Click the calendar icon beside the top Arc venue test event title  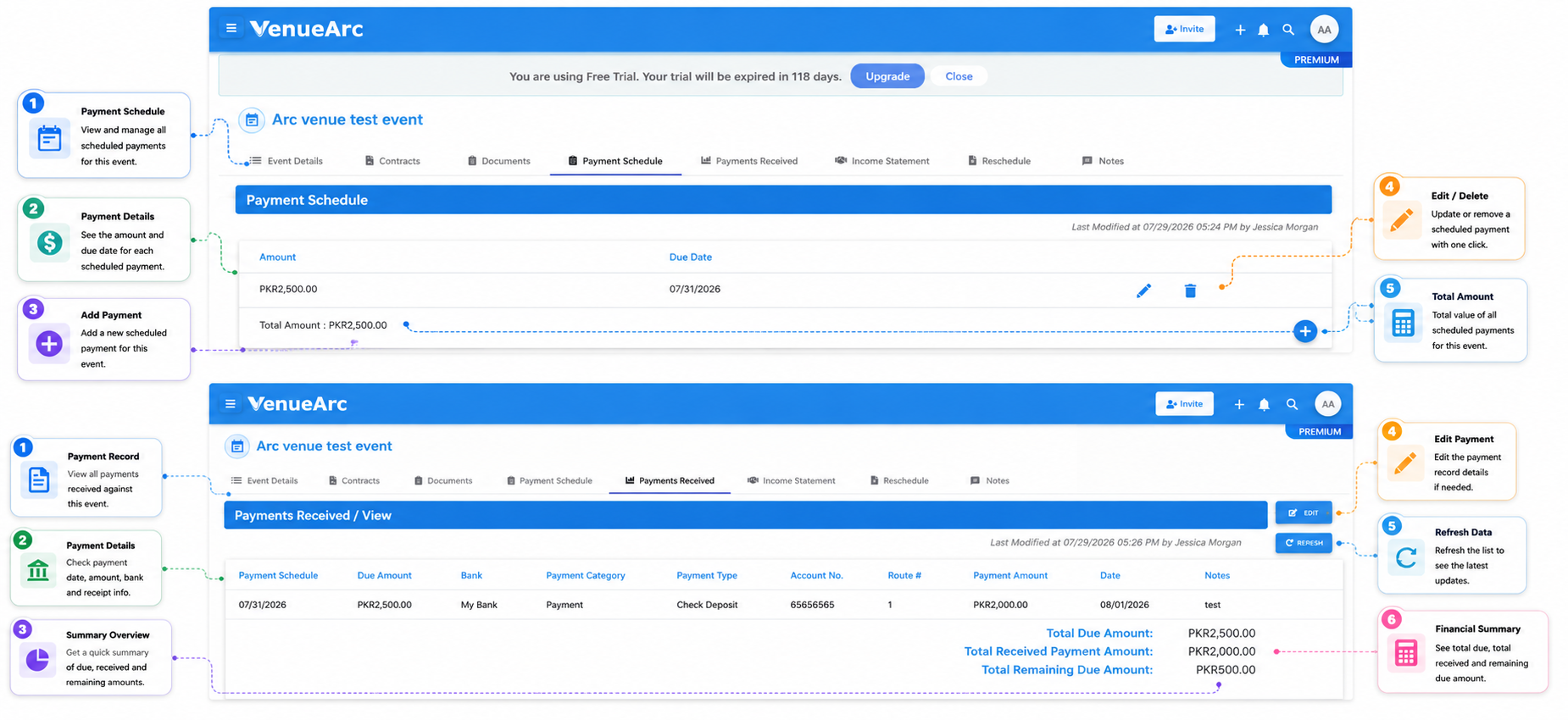(252, 120)
